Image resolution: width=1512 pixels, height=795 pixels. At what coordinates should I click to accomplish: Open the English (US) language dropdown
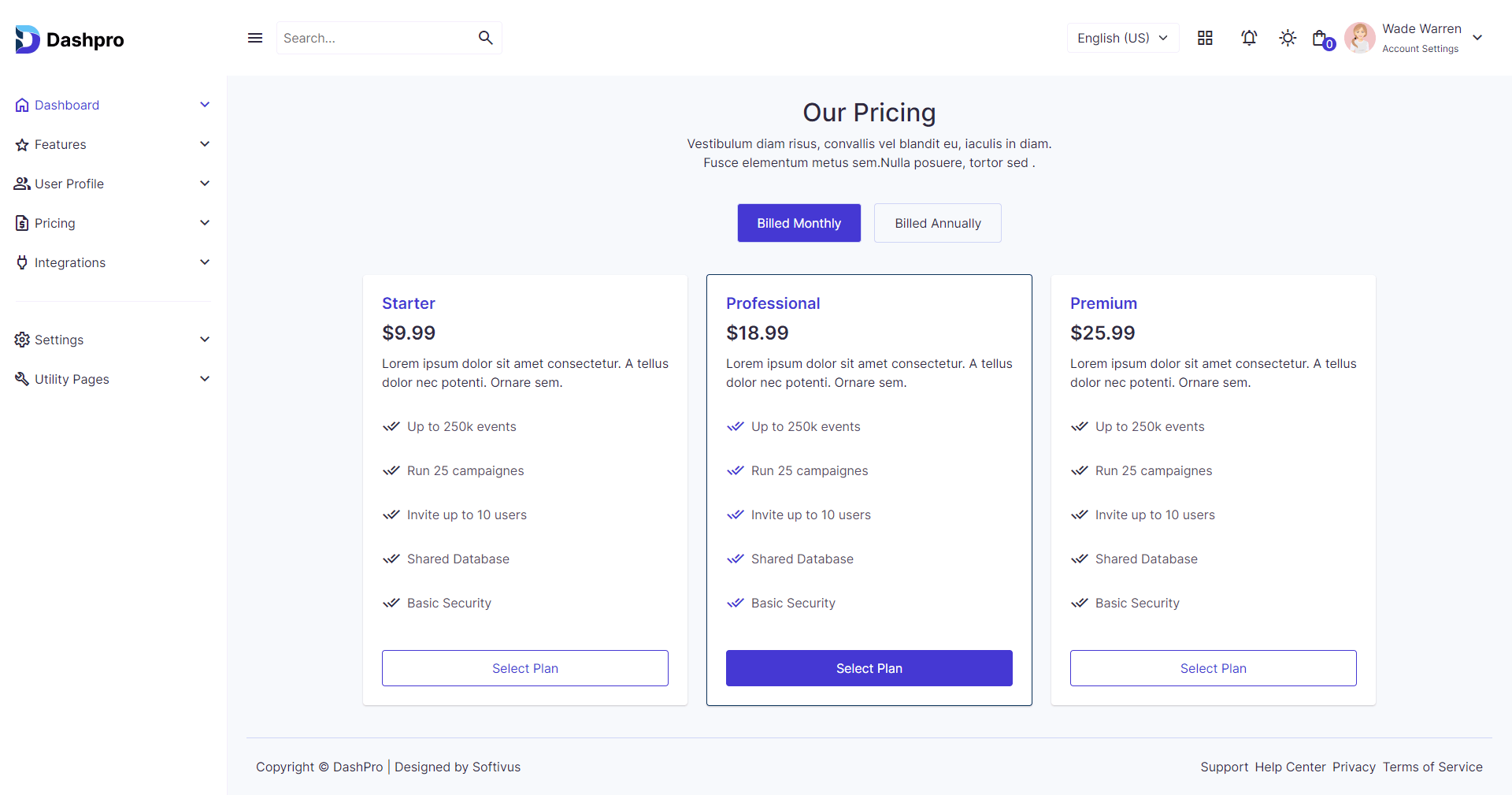tap(1122, 38)
